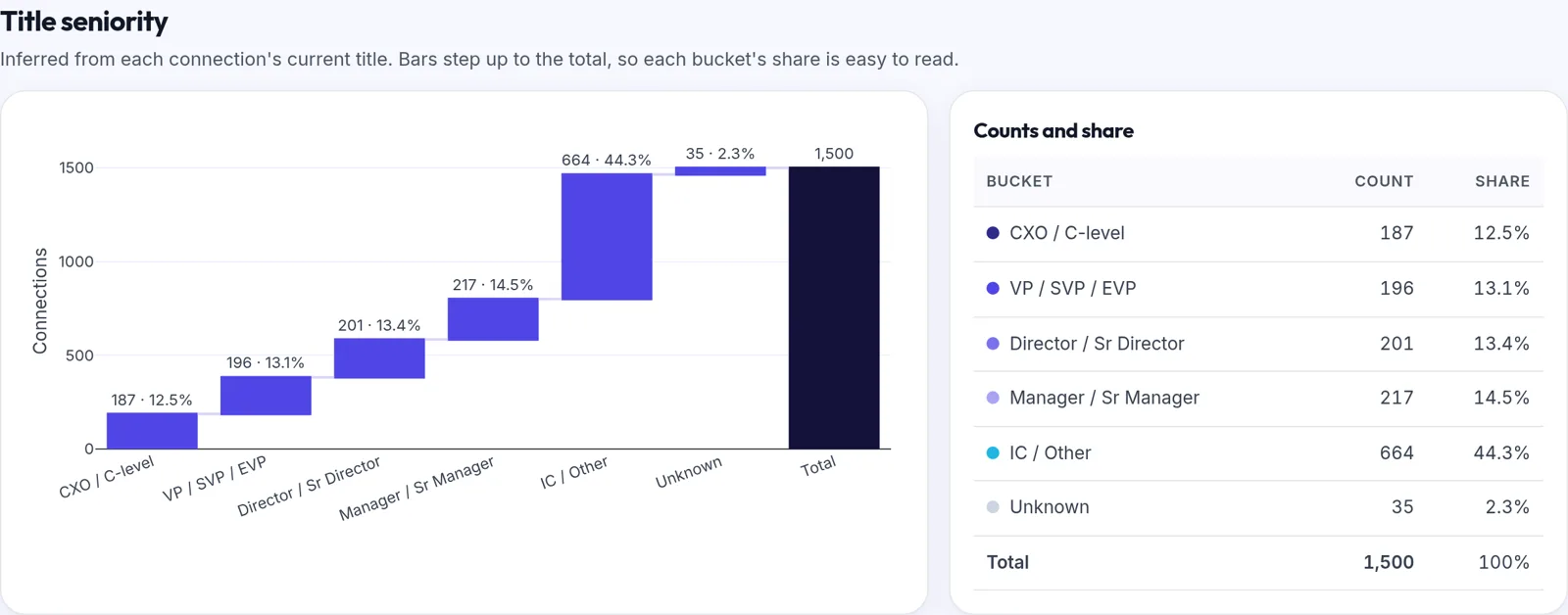Click the COUNT column header
The image size is (1568, 615).
click(x=1384, y=181)
